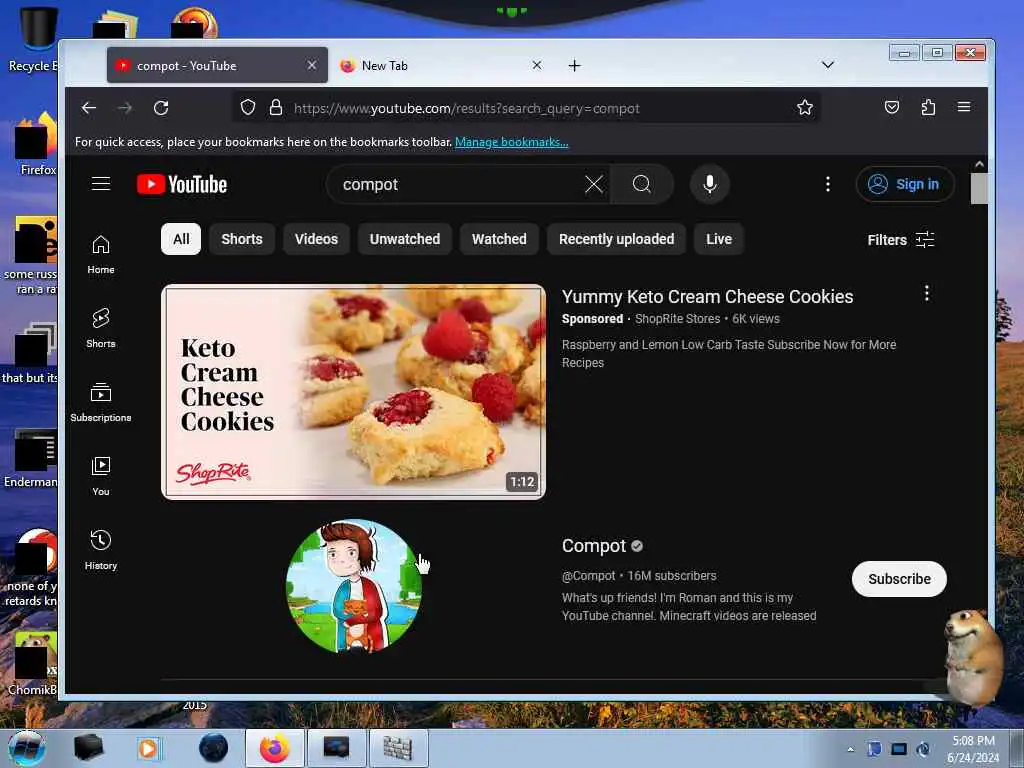
Task: Start voice search with the microphone icon
Action: point(710,185)
